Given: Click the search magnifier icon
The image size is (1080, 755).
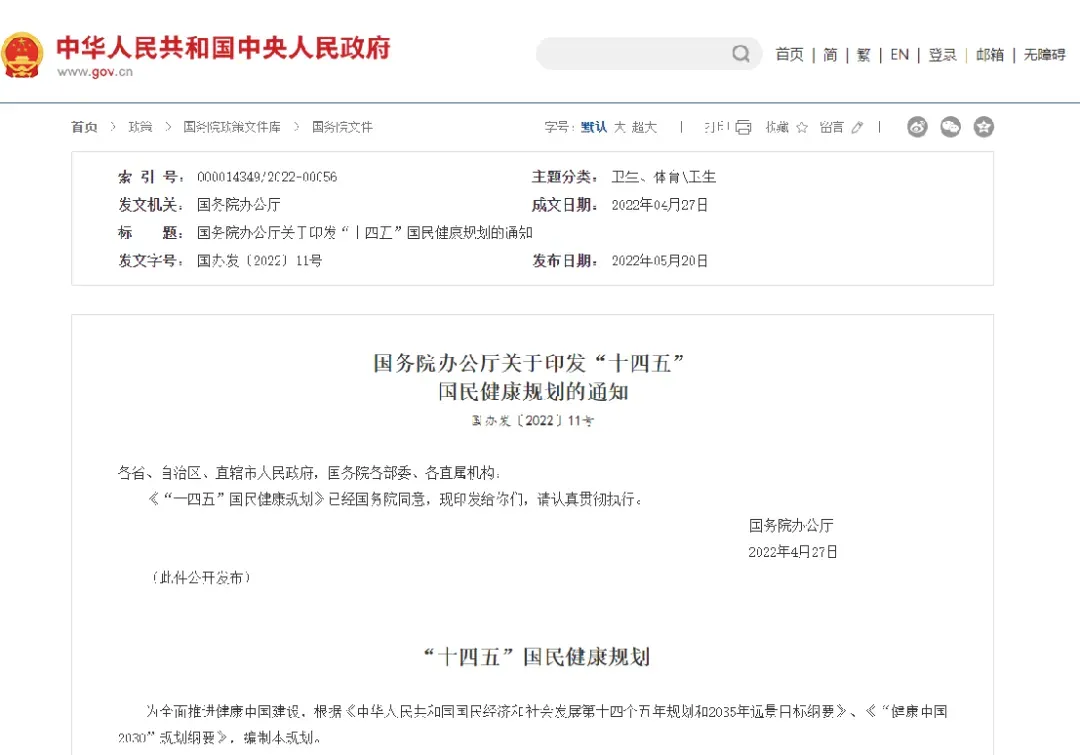Looking at the screenshot, I should coord(740,54).
